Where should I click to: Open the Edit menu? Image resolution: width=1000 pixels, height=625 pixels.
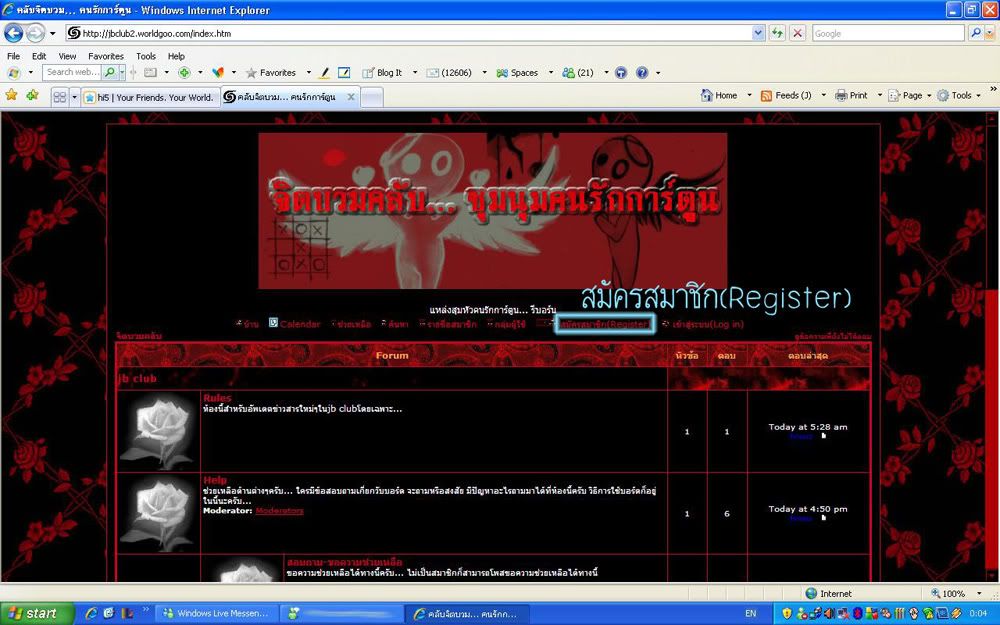pos(39,55)
